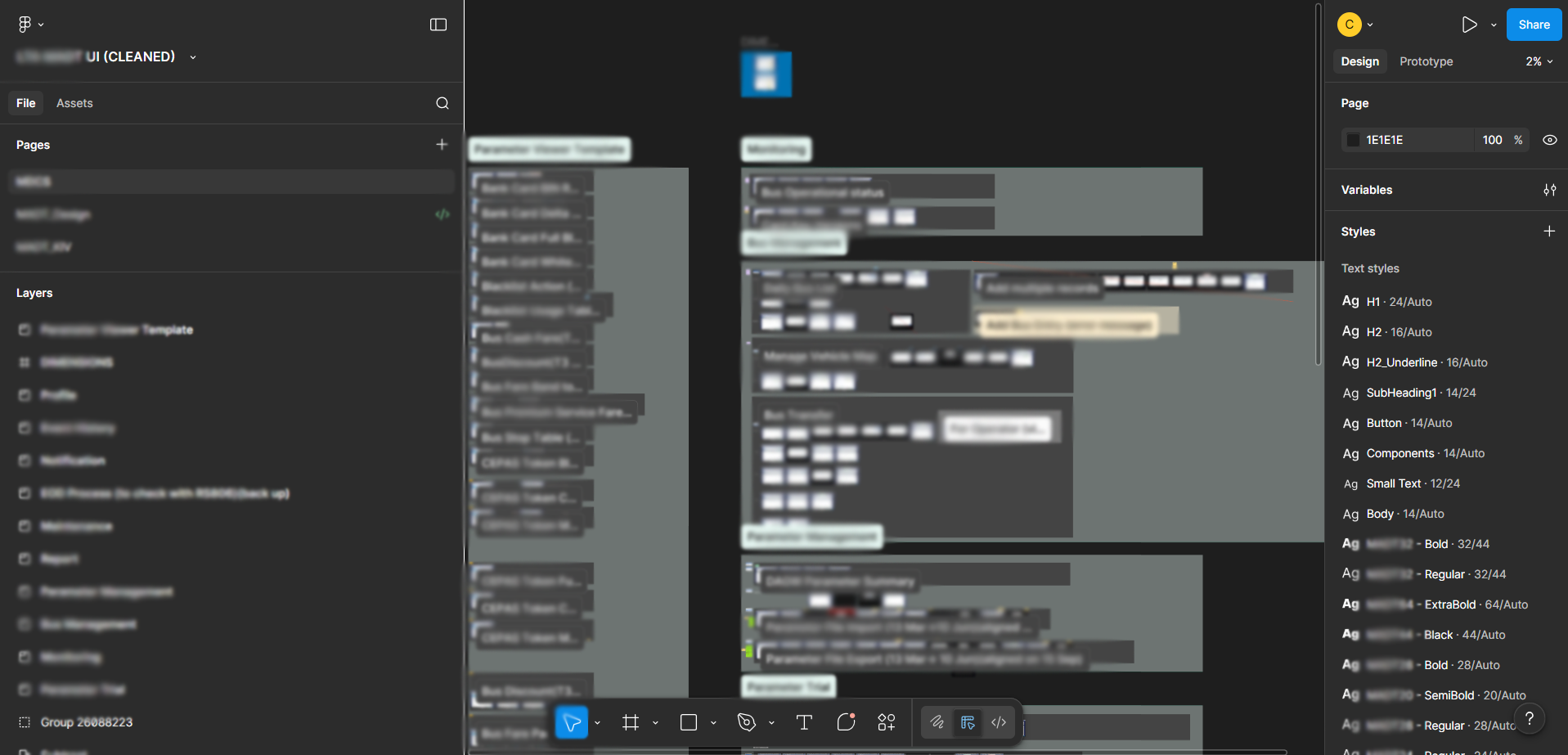Select the Rectangle shape tool
The image size is (1568, 755).
(x=689, y=722)
